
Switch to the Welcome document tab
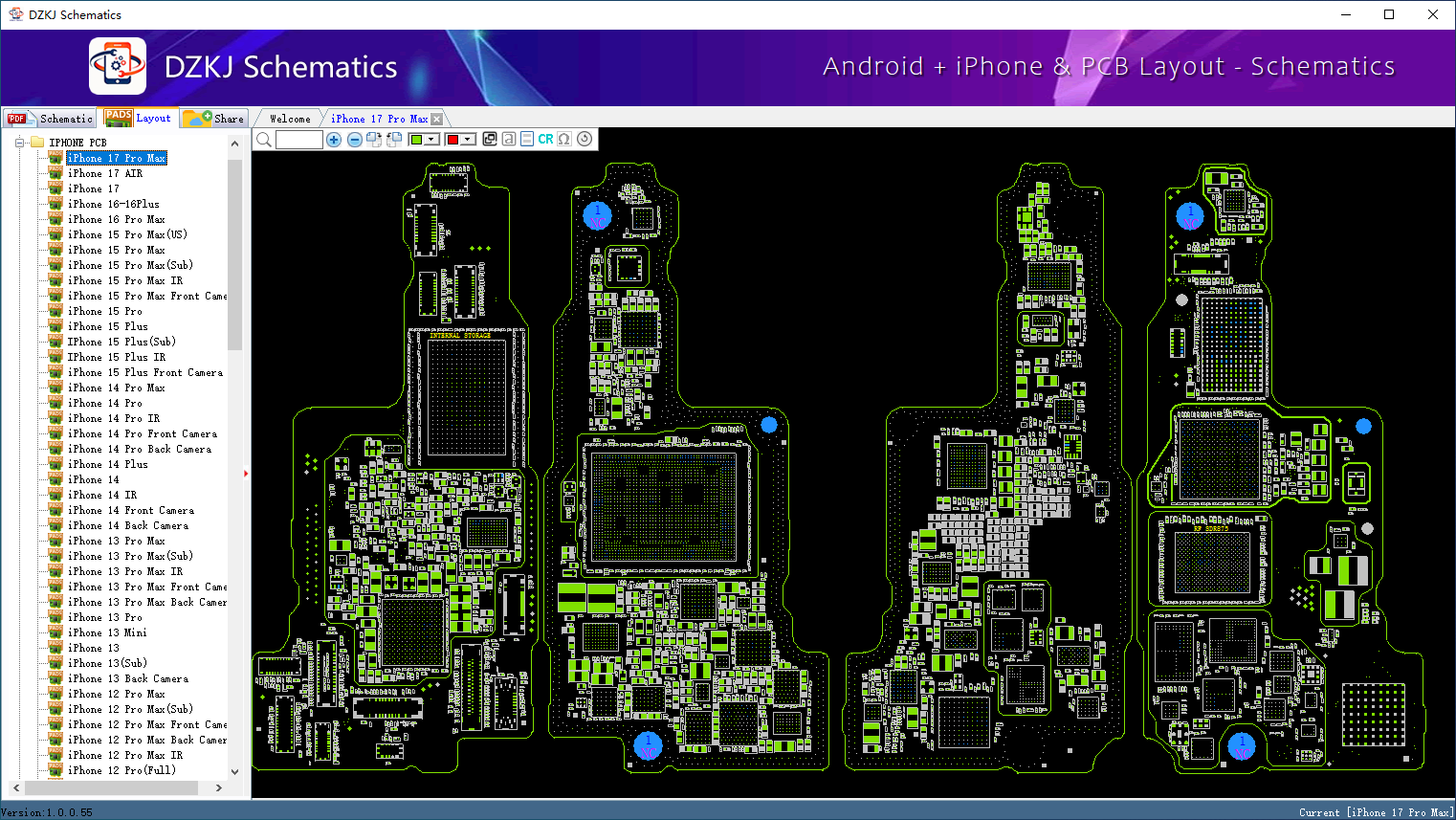290,119
